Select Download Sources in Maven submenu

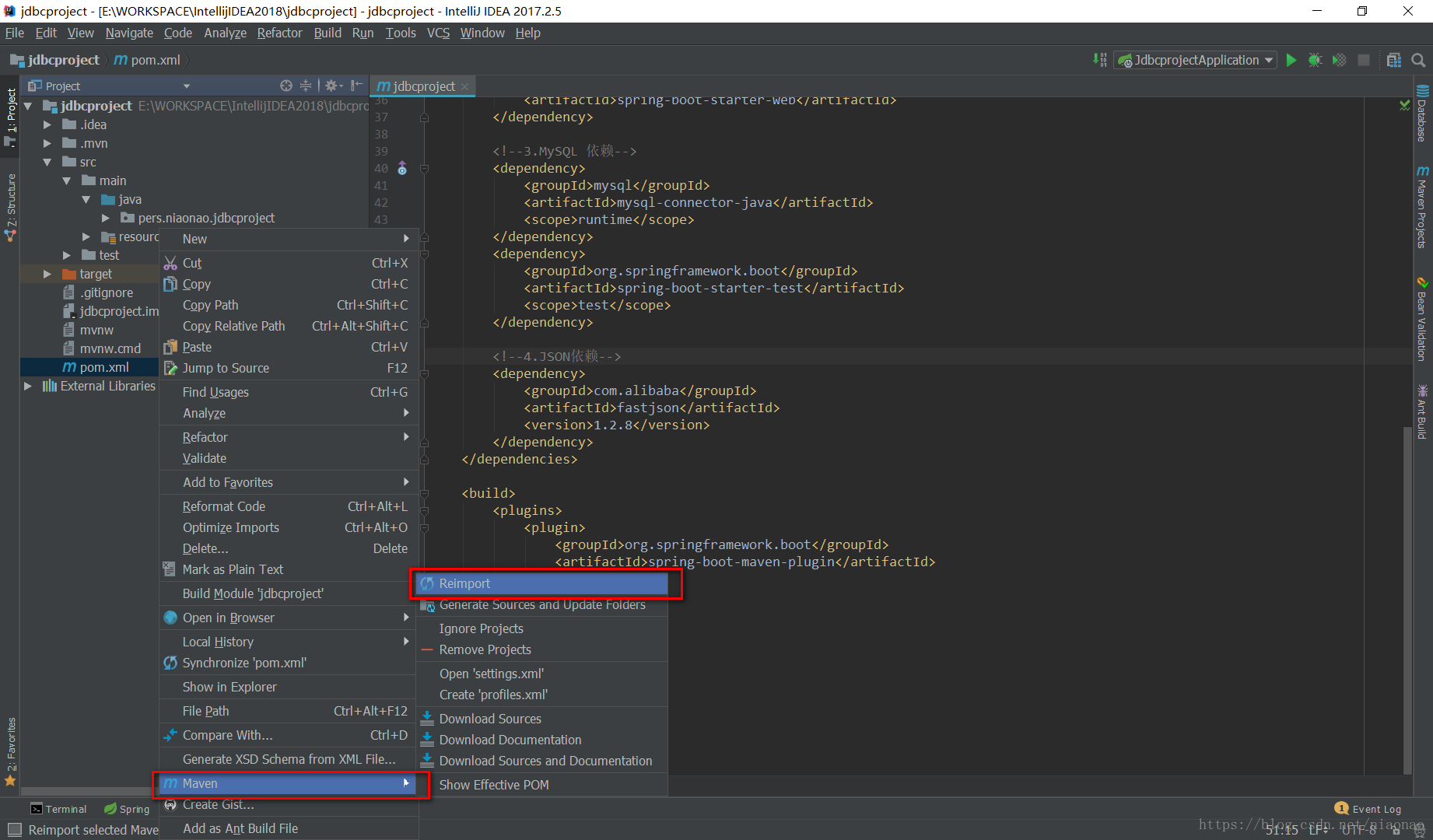pos(542,719)
